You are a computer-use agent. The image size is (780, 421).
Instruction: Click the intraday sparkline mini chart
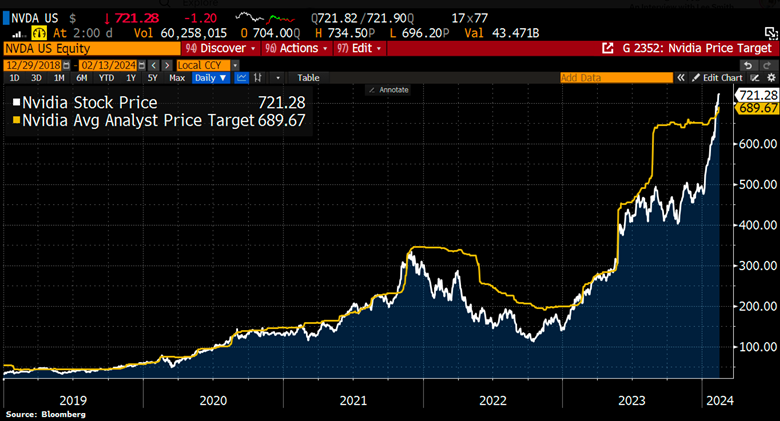coord(265,18)
